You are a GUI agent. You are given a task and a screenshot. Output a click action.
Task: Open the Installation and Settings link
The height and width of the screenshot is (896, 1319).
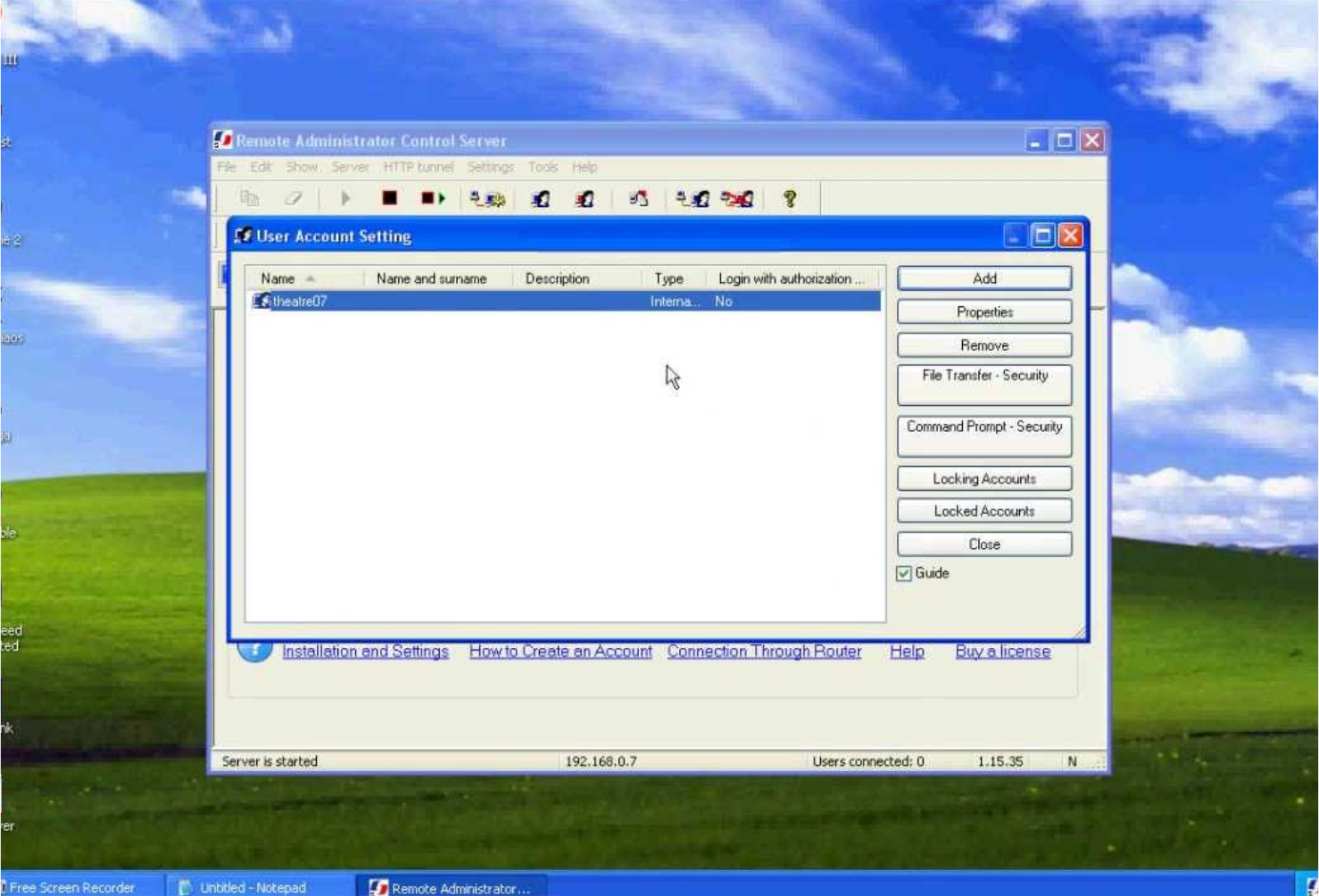[365, 651]
